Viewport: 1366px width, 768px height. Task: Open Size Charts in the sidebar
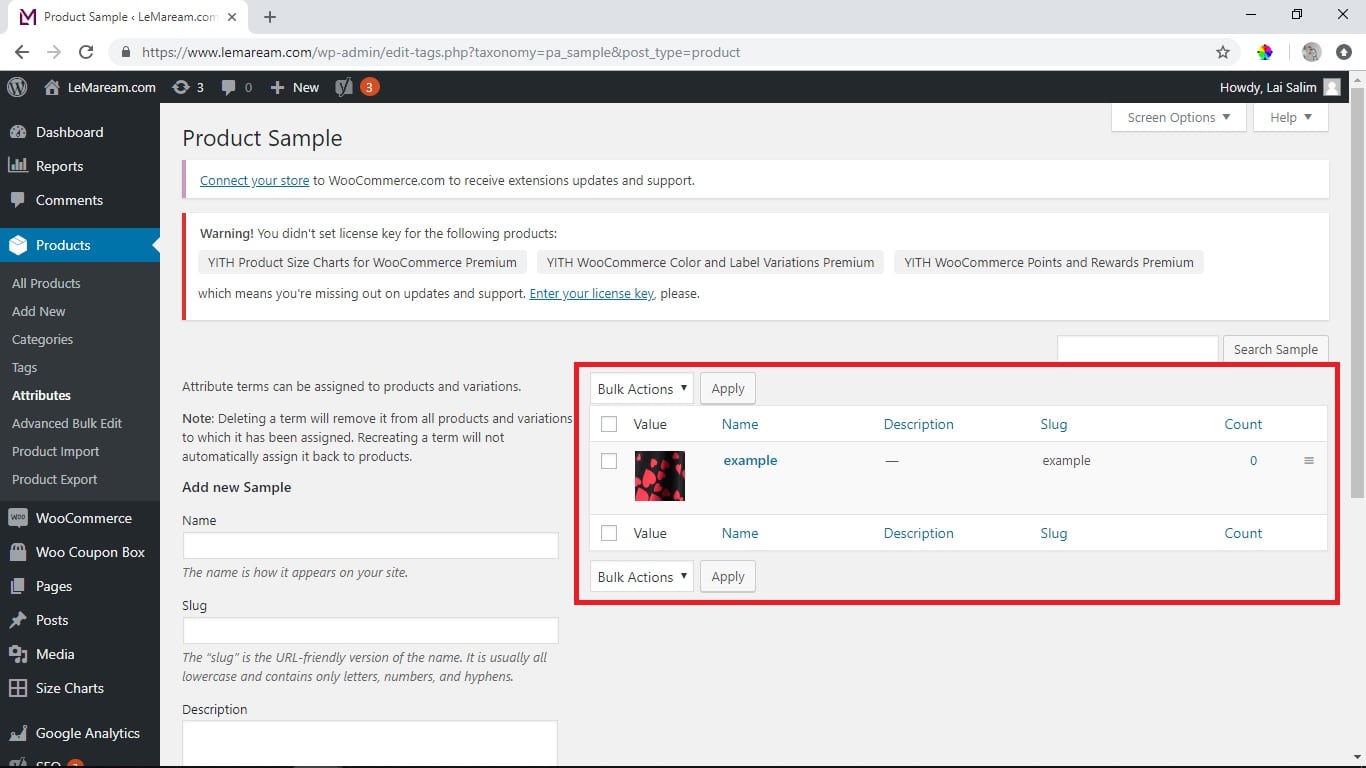(x=80, y=688)
